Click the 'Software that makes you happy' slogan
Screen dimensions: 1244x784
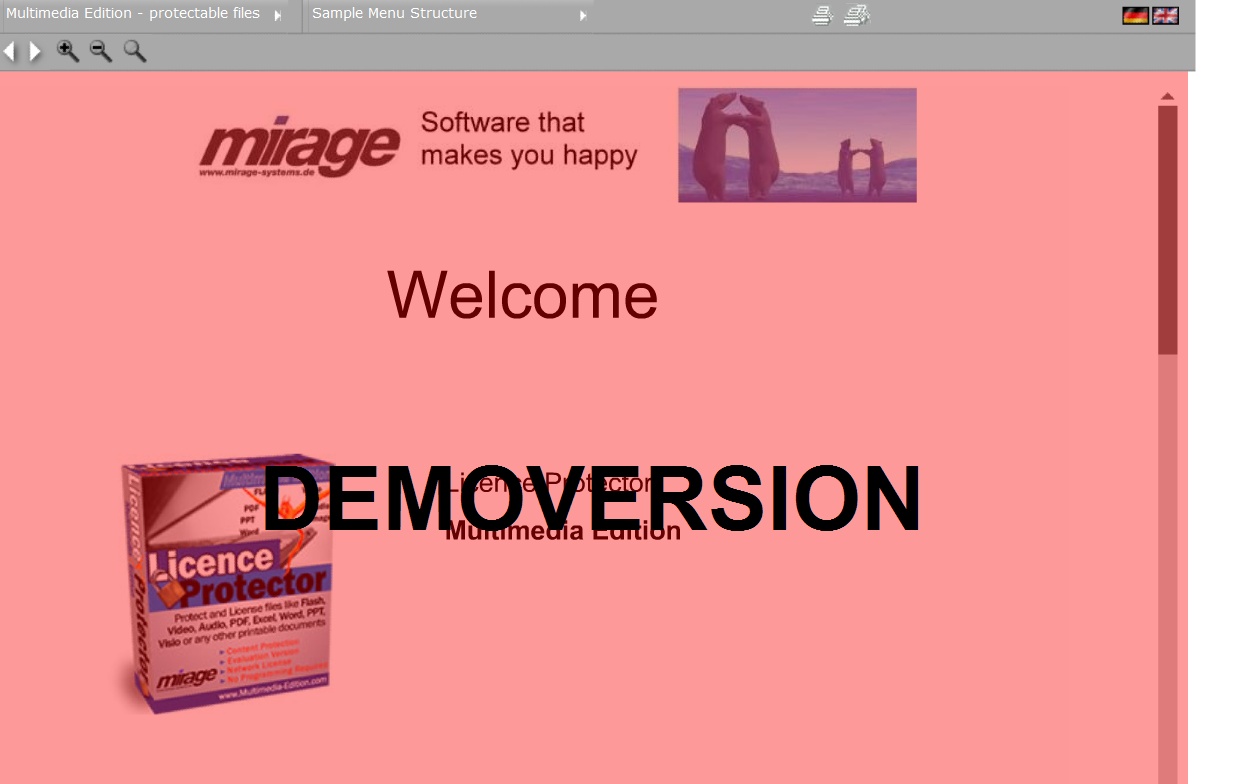point(529,139)
